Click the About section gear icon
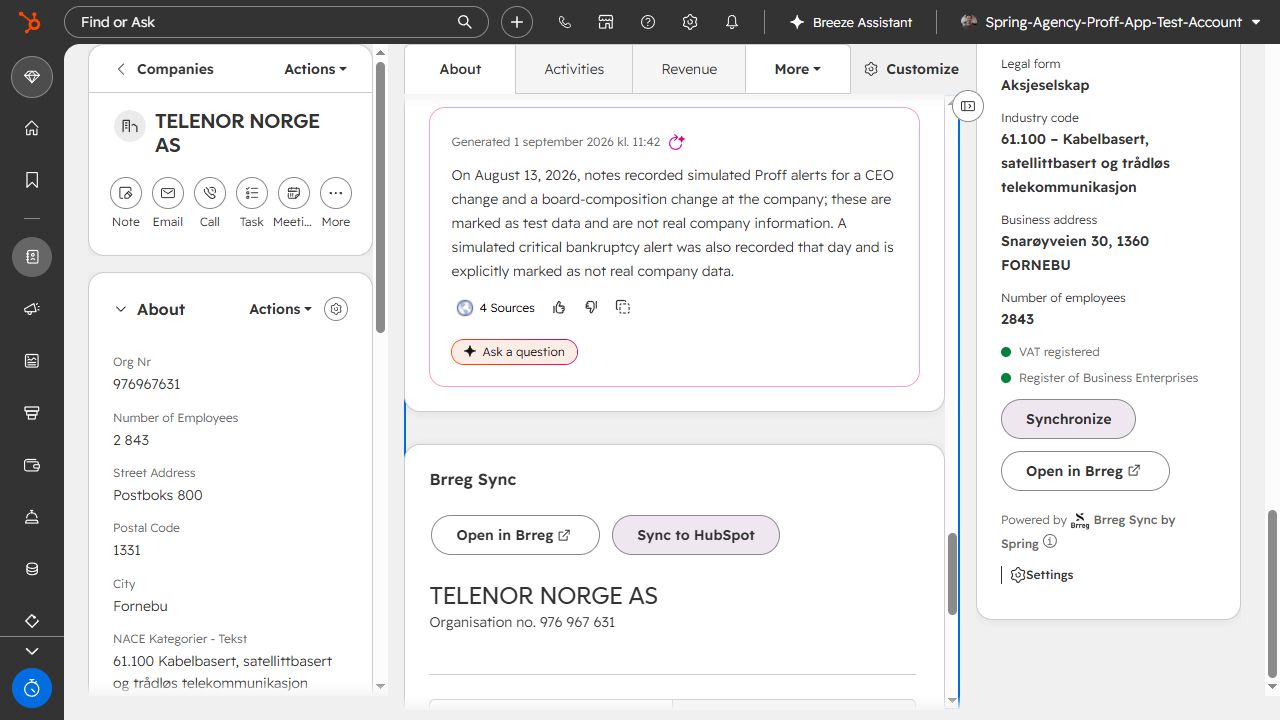The height and width of the screenshot is (720, 1280). 337,309
